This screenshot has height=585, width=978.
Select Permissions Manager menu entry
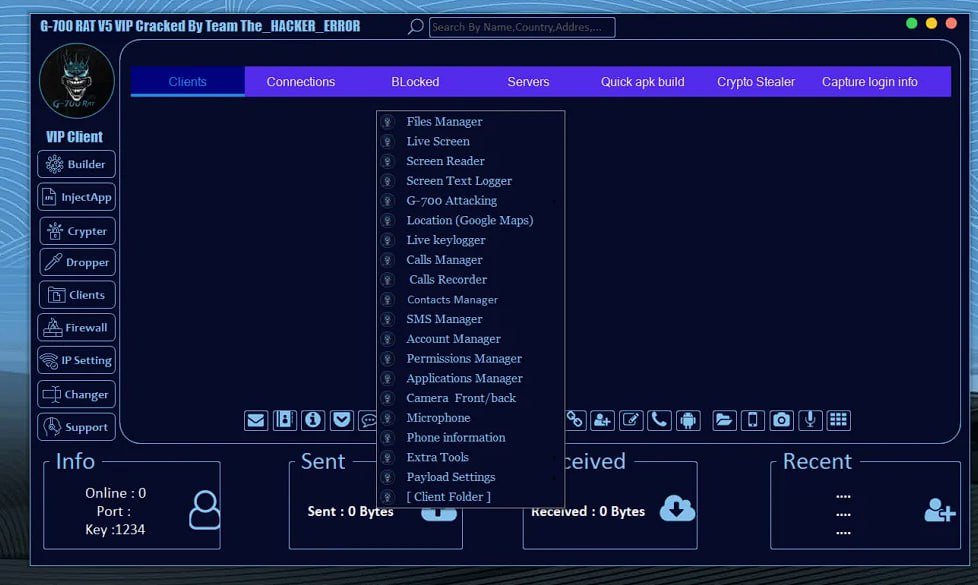(471, 359)
